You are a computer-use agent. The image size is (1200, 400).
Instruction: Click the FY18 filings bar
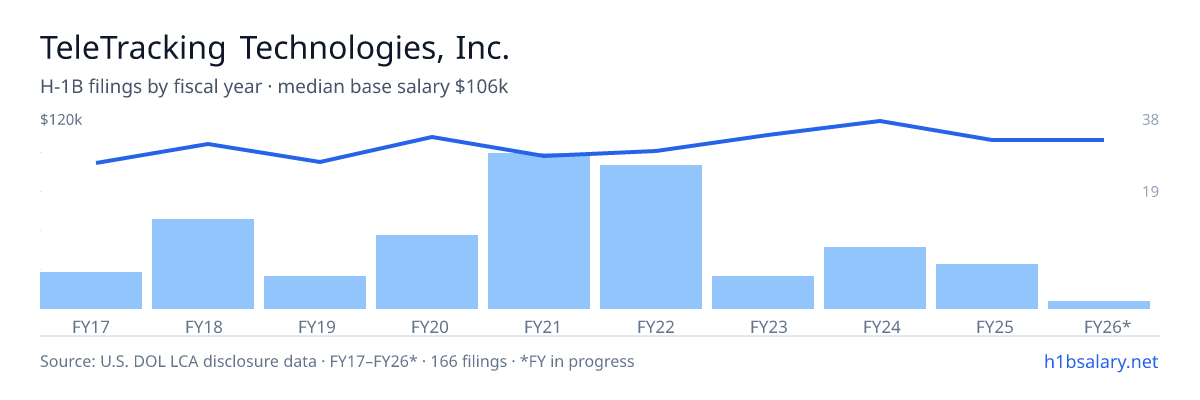pos(203,264)
